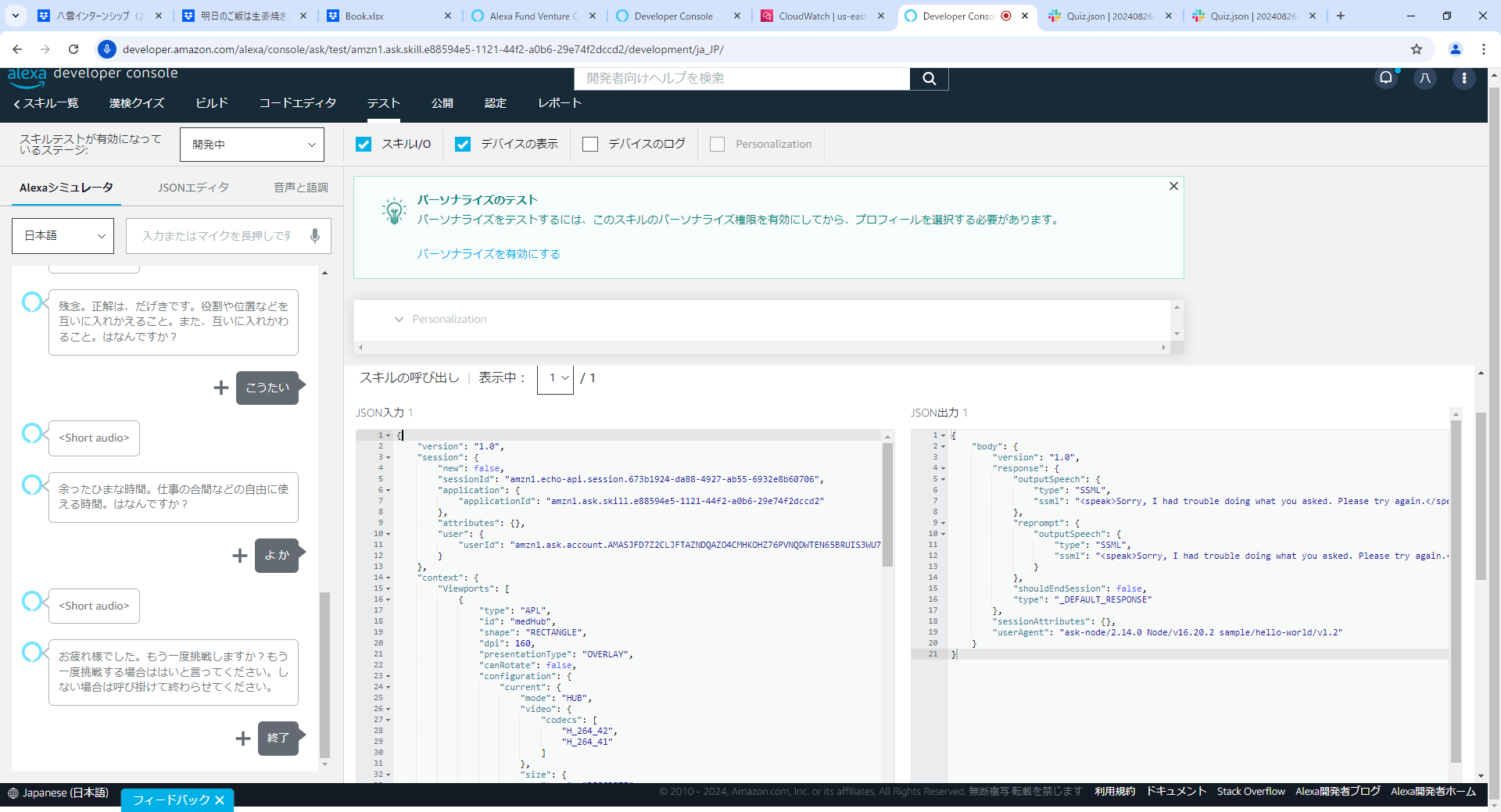Bookmark this page with star icon
This screenshot has height=812, width=1501.
pos(1417,49)
